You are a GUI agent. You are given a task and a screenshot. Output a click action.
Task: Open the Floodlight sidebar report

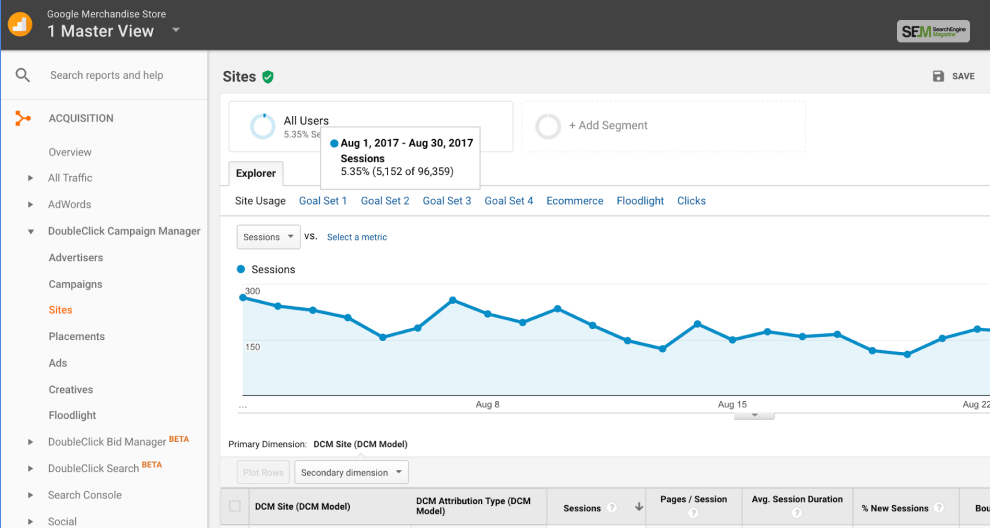pyautogui.click(x=72, y=416)
